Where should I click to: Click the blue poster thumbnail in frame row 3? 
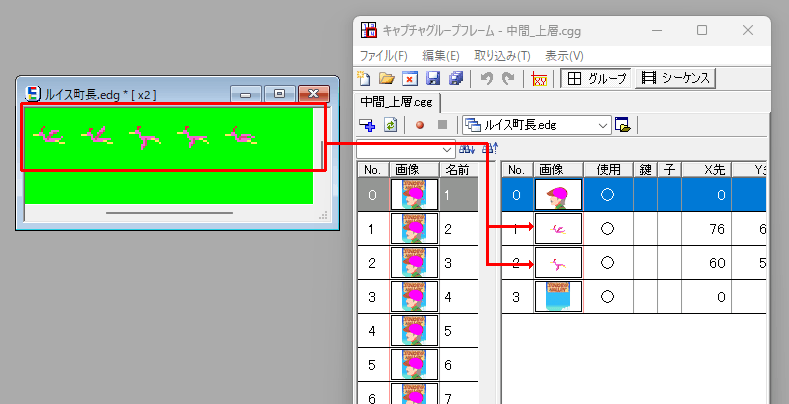(559, 297)
